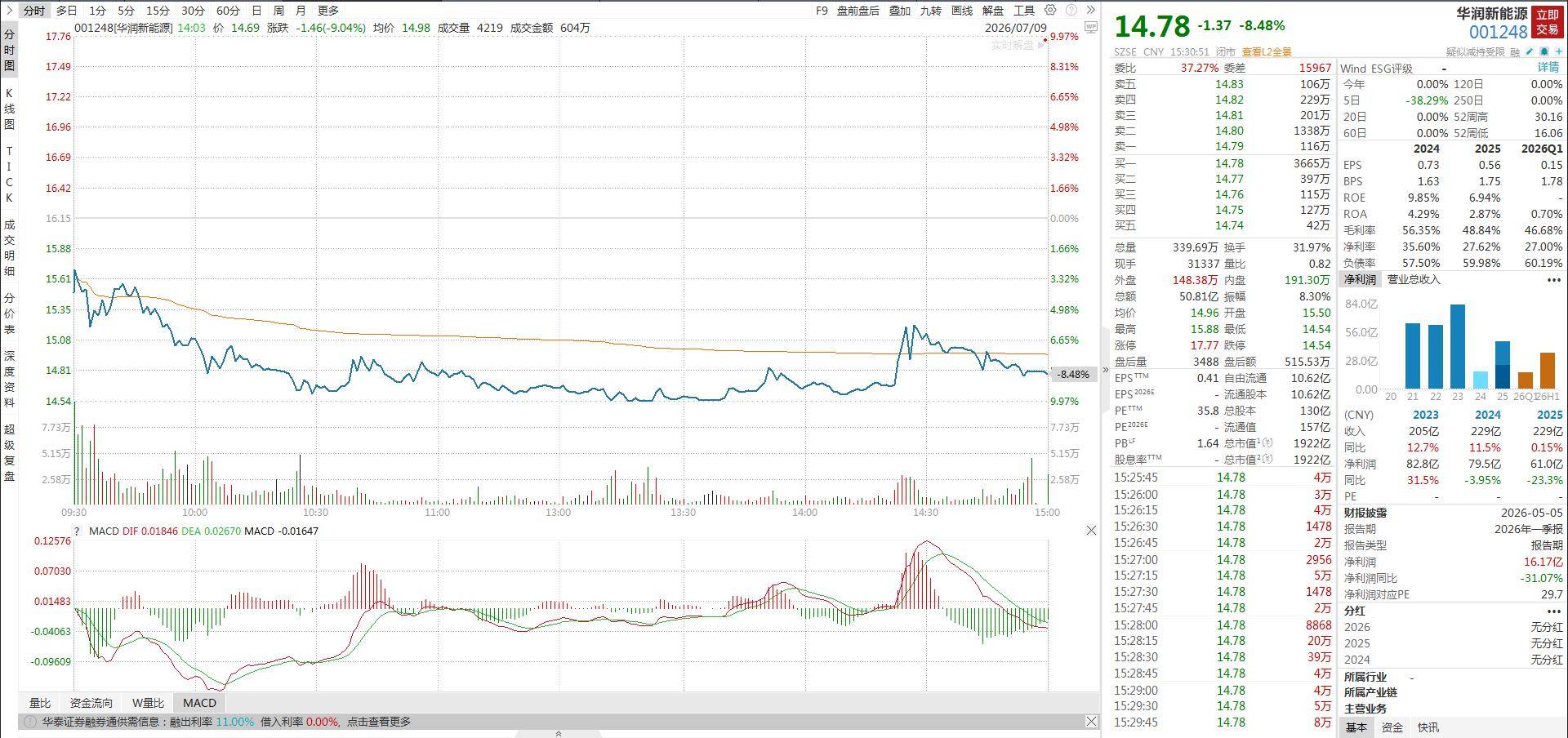Add stock to watchlist with plus icon

(1558, 51)
